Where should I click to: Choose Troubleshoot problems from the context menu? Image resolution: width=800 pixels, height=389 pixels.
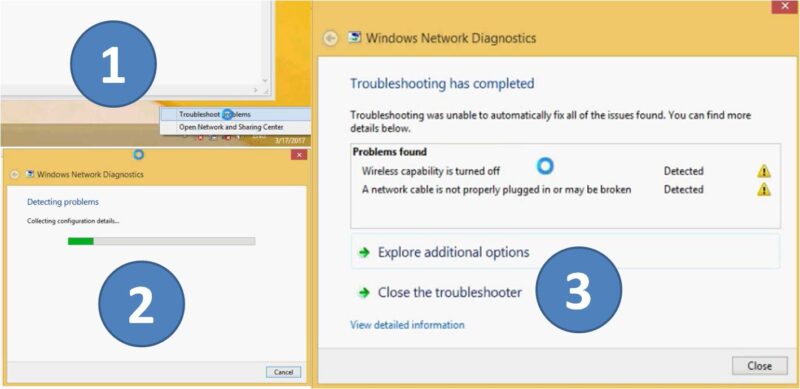(235, 114)
